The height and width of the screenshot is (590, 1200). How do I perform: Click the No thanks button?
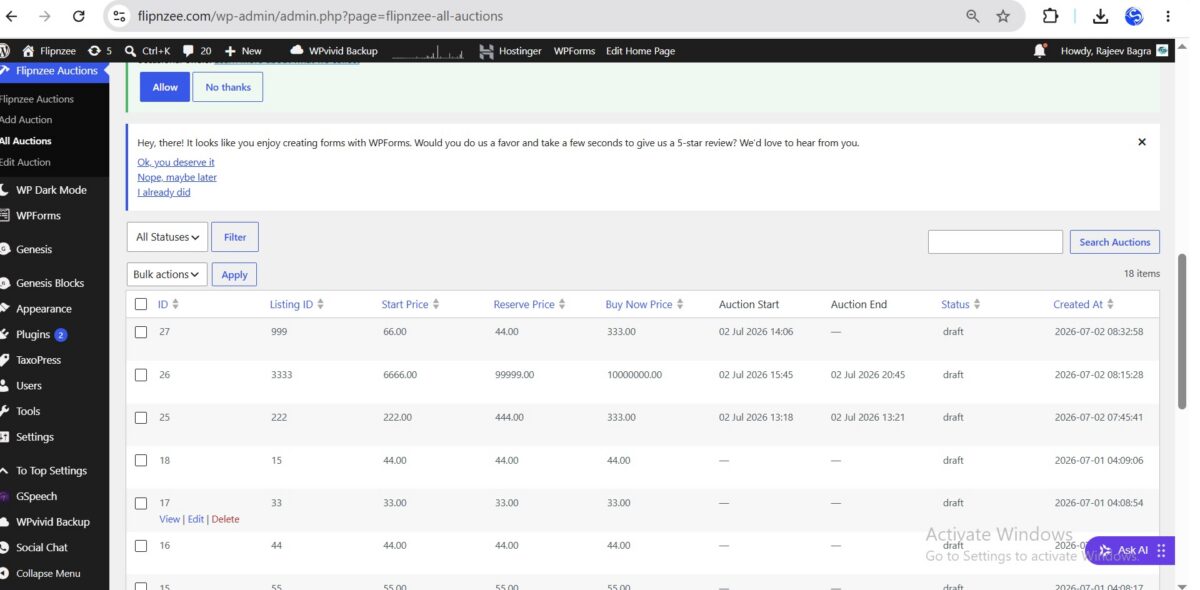(x=228, y=87)
